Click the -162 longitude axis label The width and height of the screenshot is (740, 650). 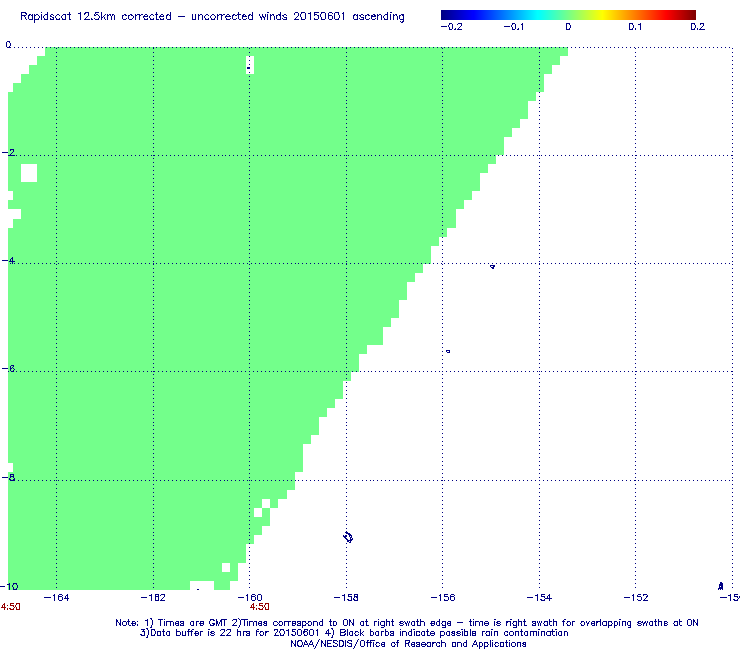[153, 598]
